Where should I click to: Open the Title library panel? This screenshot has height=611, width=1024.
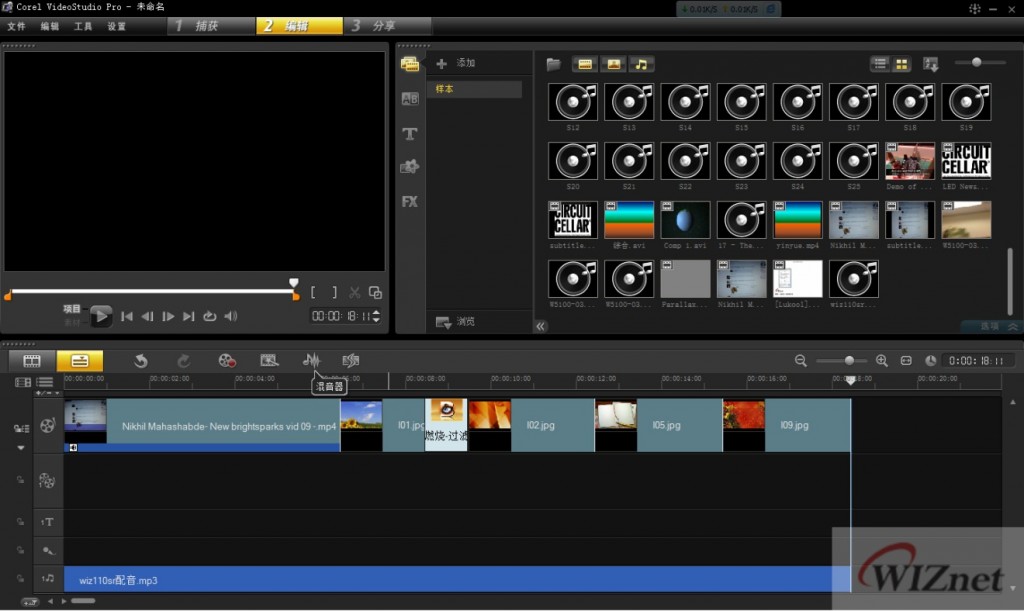(409, 134)
